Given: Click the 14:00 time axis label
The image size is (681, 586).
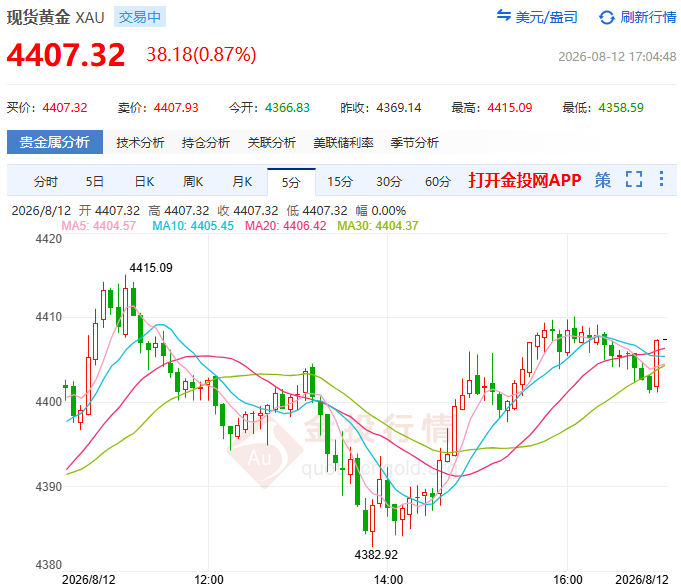Looking at the screenshot, I should tap(388, 580).
